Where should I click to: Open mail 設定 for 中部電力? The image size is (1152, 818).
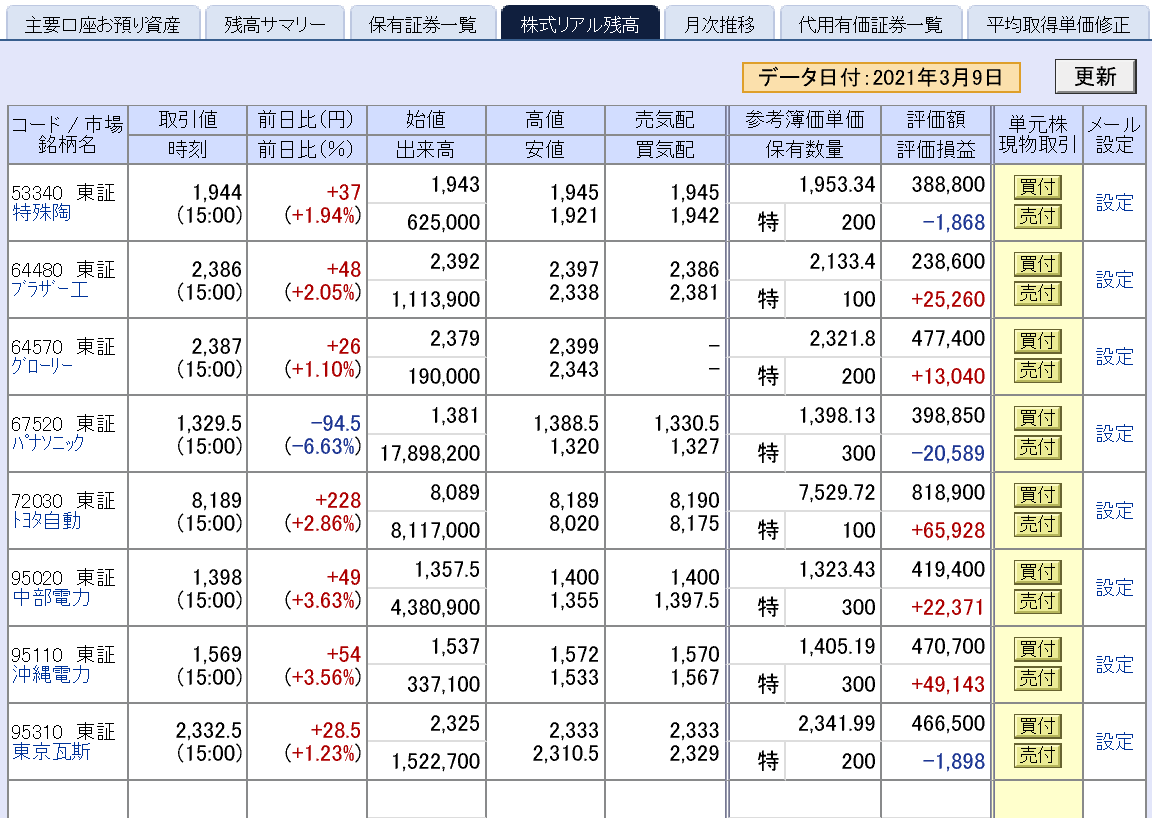[1115, 587]
